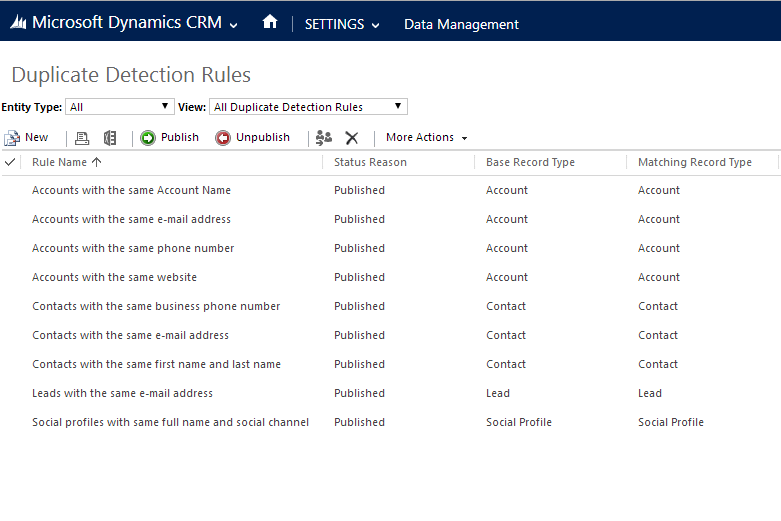
Task: Click the New rule icon
Action: [12, 138]
